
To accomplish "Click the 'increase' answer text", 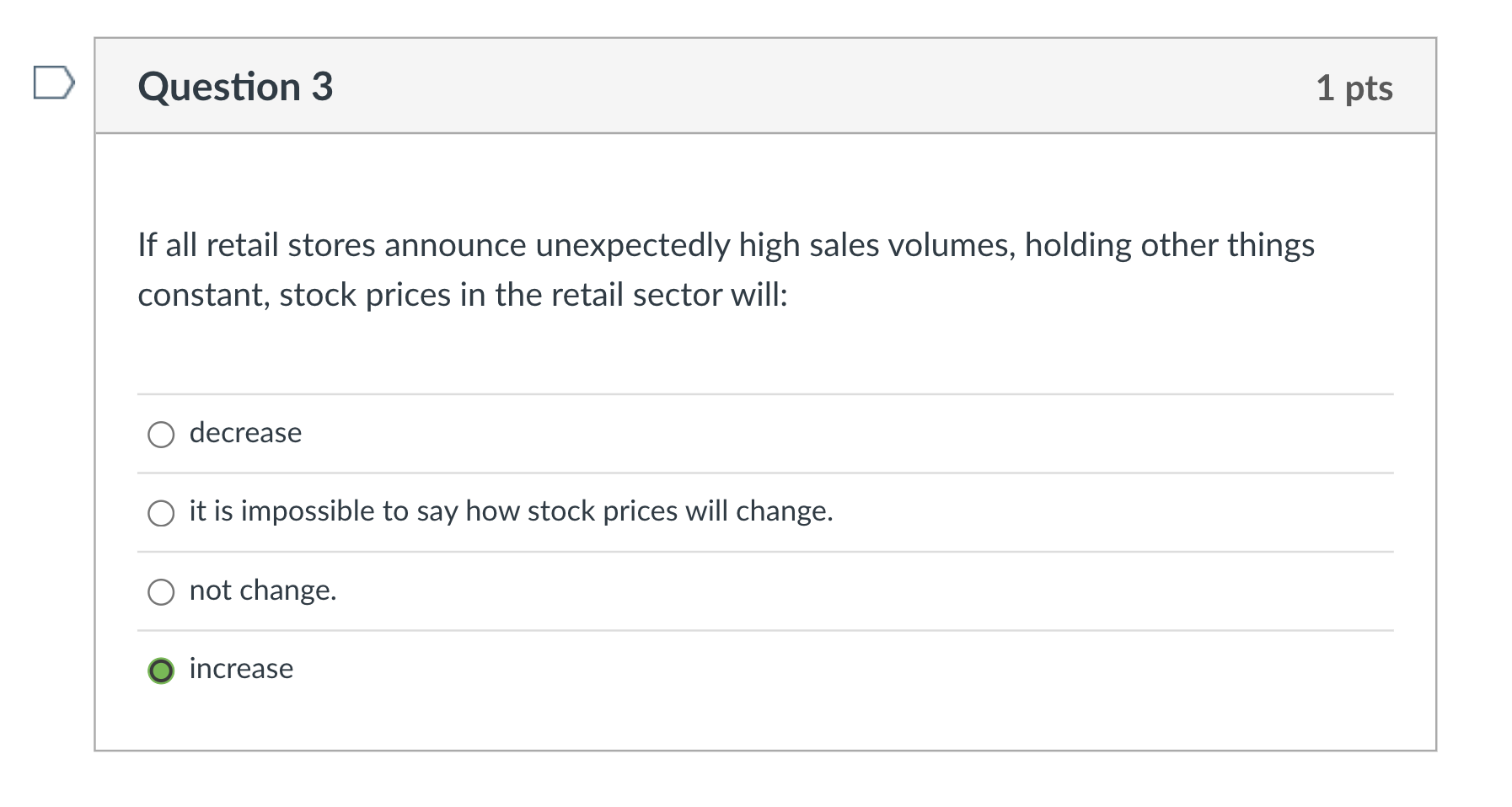I will coord(240,669).
